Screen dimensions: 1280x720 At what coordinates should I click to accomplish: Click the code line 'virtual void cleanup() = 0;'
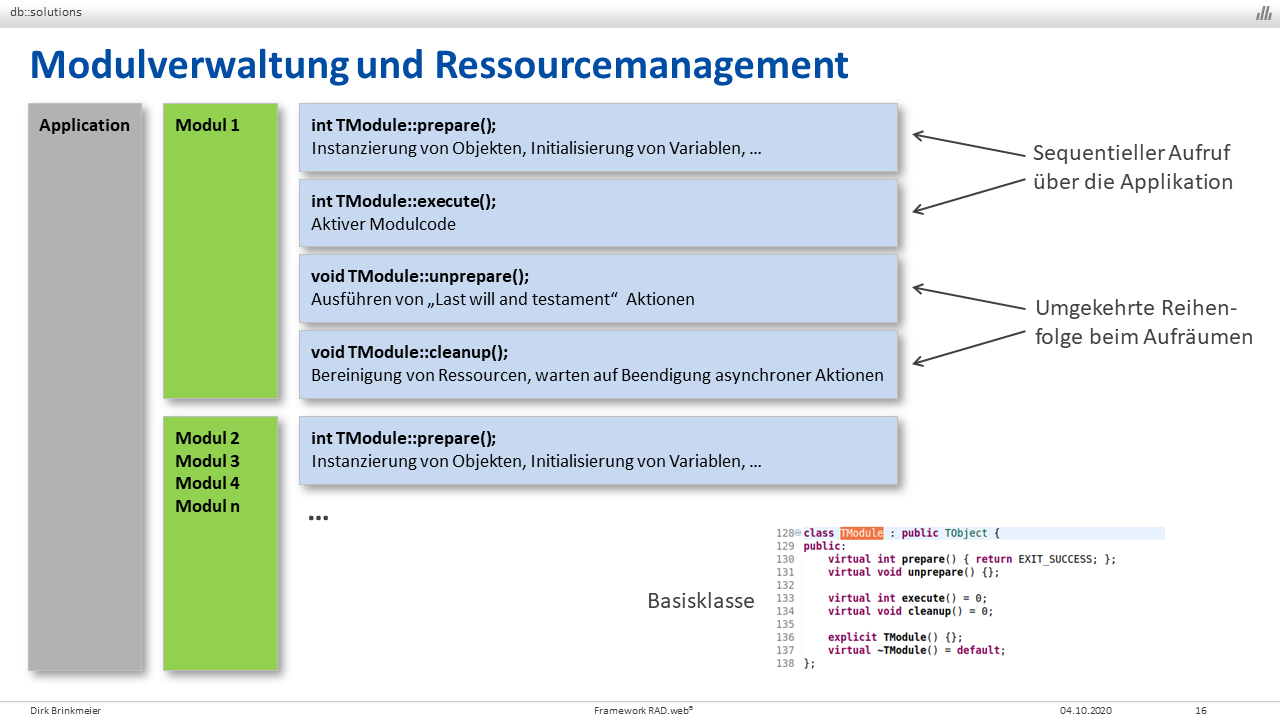(x=910, y=611)
